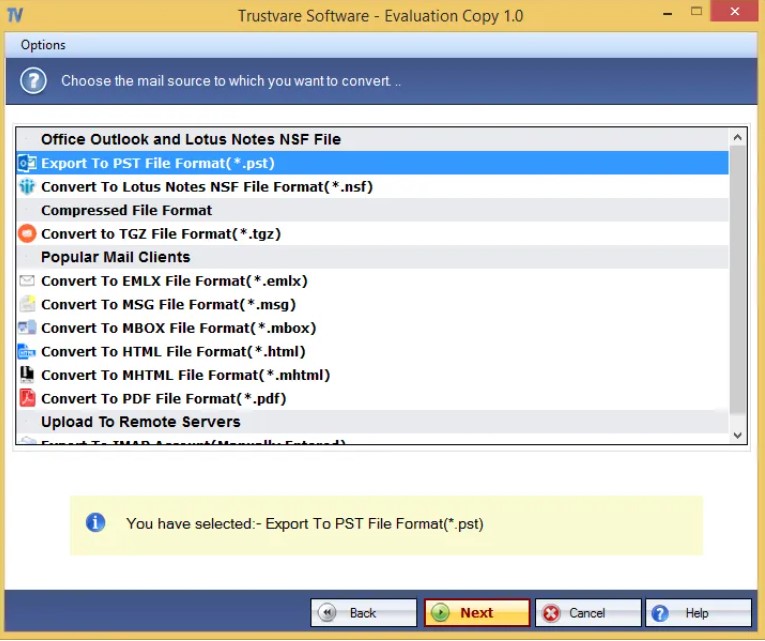Select Convert To Lotus Notes NSF File Format
The width and height of the screenshot is (765, 641).
click(x=372, y=186)
